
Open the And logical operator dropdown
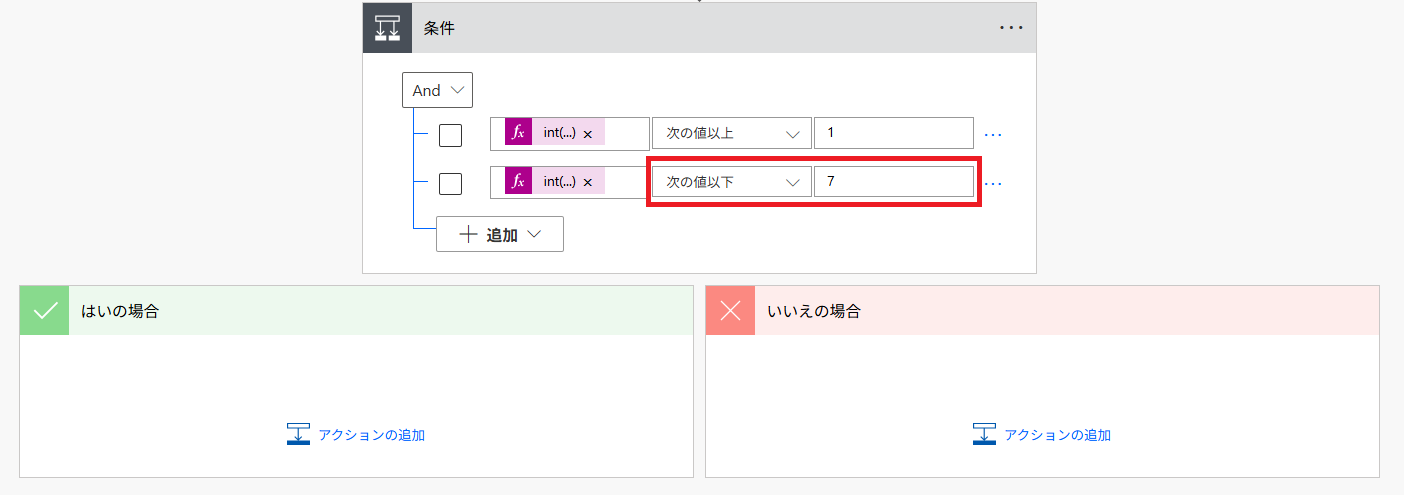point(437,90)
